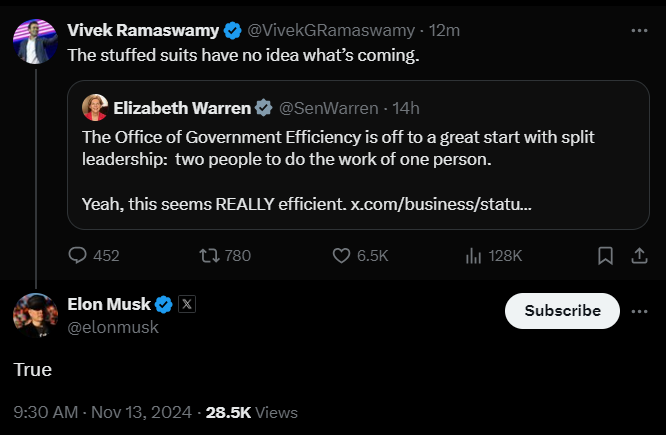Click the share icon on Vivek's tweet
This screenshot has width=666, height=435.
point(639,256)
